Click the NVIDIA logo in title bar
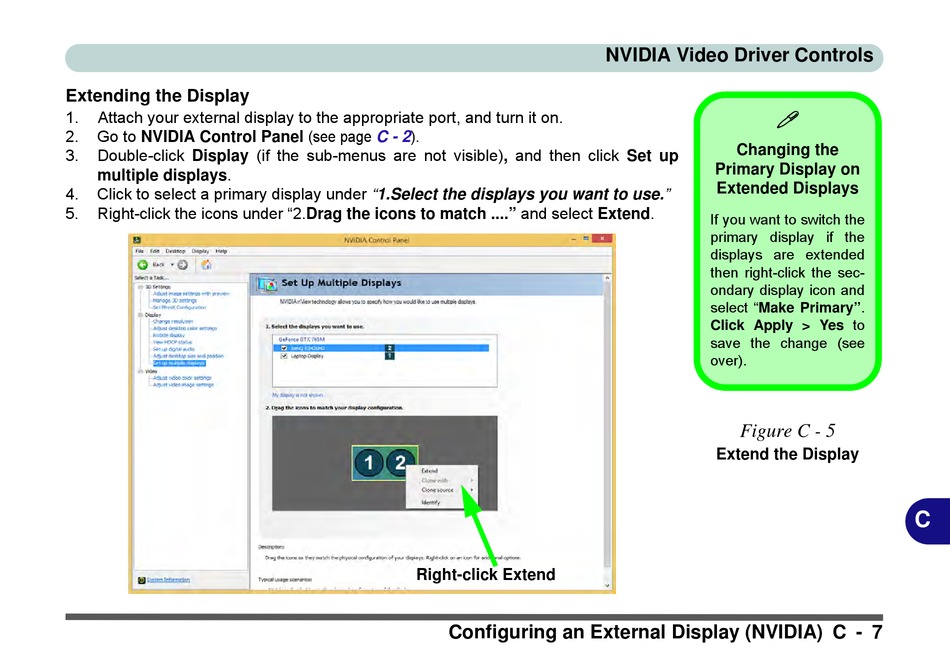Image resolution: width=950 pixels, height=669 pixels. pyautogui.click(x=137, y=240)
